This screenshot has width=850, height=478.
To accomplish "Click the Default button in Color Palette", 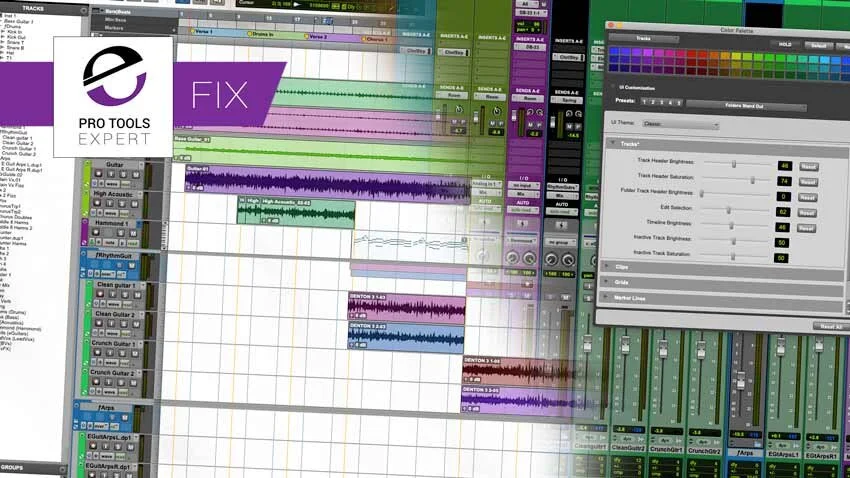I will (x=819, y=46).
